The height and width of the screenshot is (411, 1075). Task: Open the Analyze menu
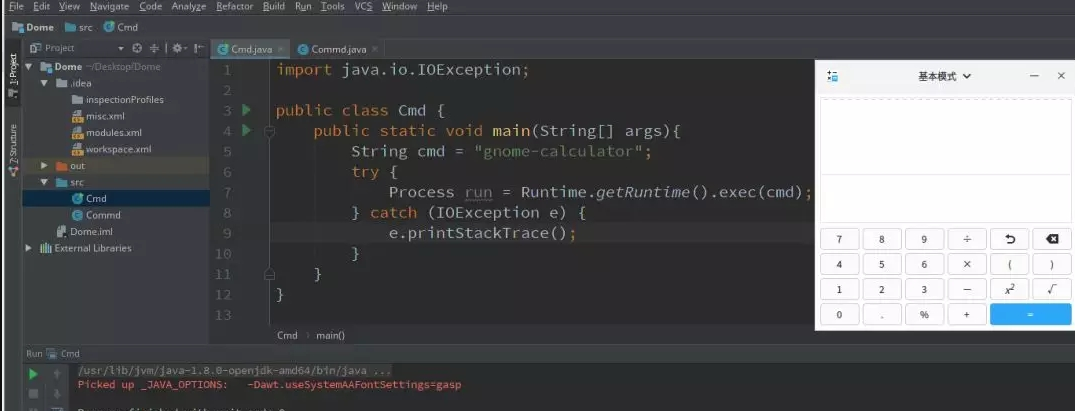(189, 6)
